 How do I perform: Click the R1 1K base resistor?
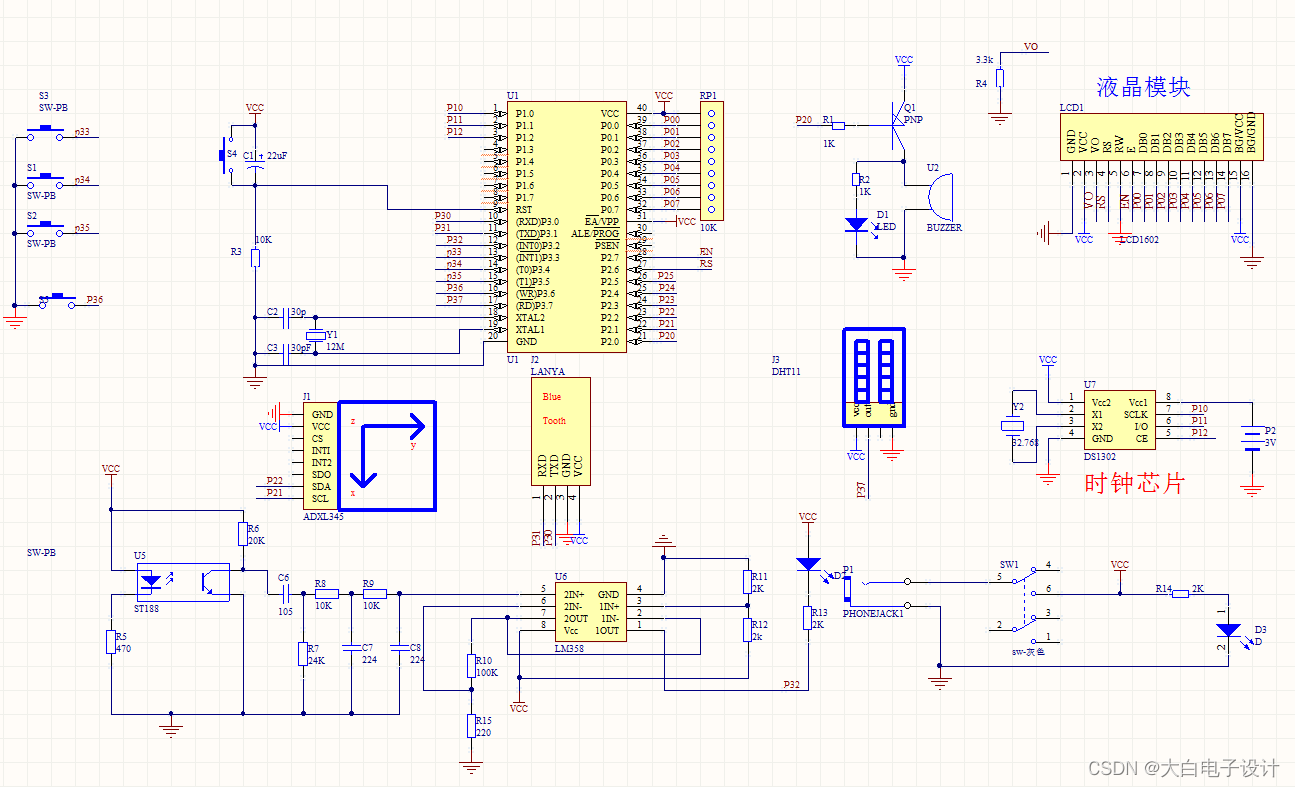838,125
